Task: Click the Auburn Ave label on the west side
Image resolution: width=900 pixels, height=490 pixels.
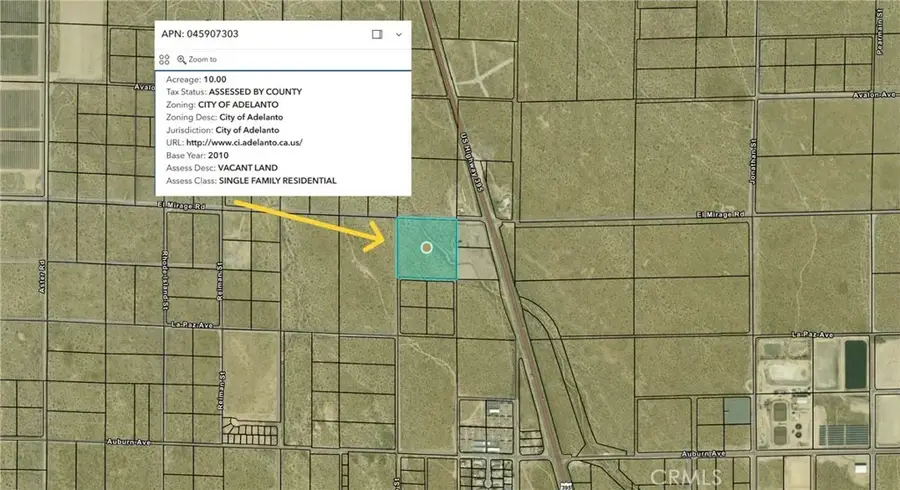Action: tap(129, 442)
